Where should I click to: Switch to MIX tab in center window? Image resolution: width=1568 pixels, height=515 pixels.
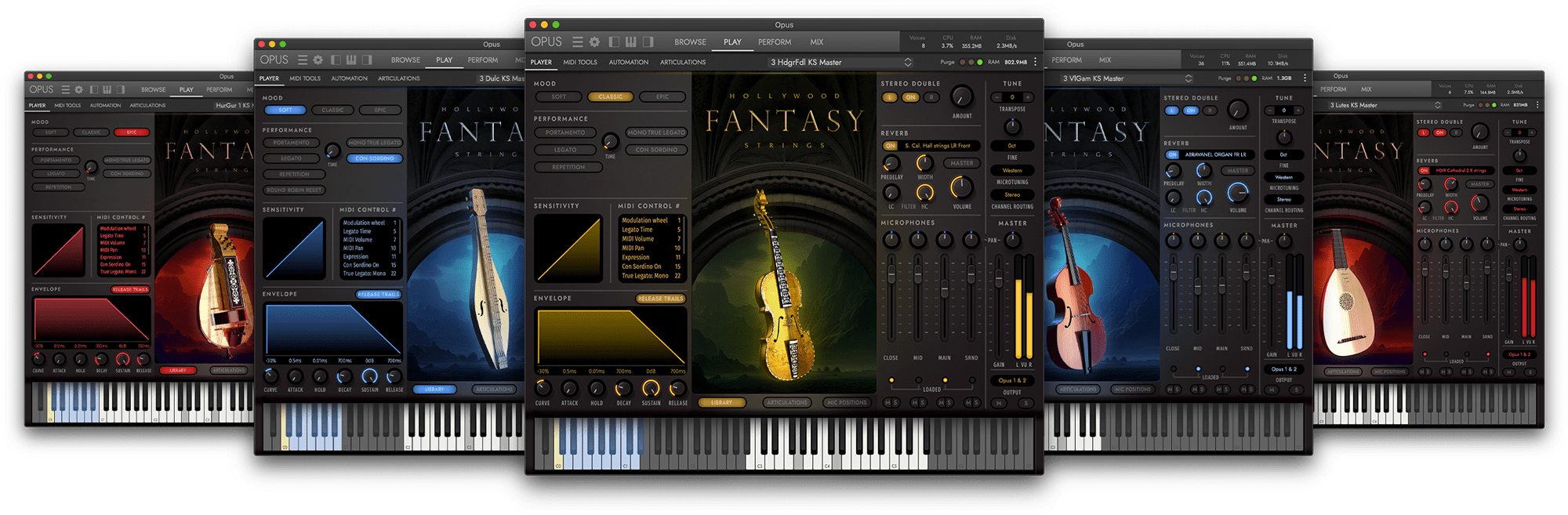[817, 42]
